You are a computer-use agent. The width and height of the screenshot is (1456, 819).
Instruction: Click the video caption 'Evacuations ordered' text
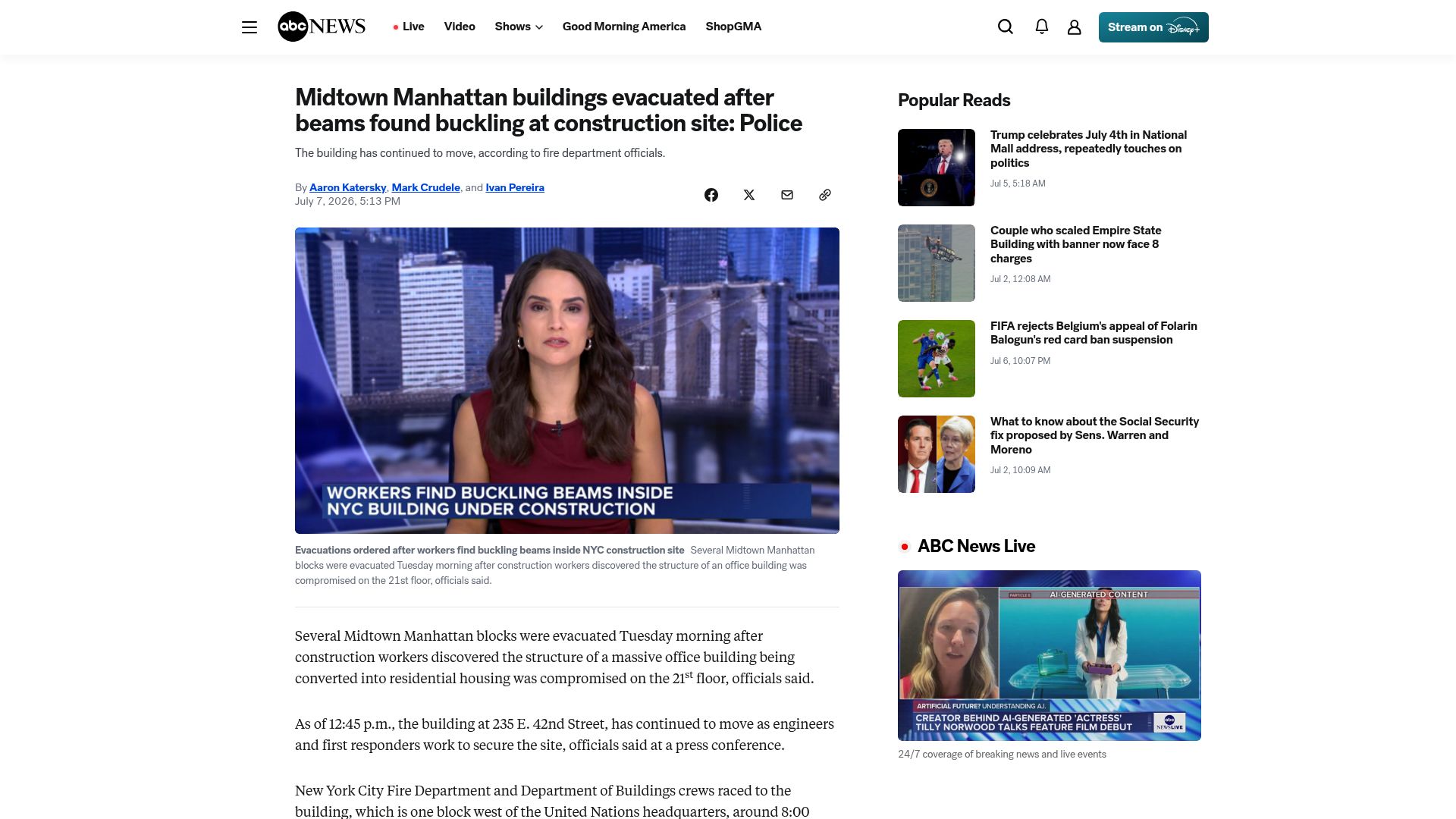pyautogui.click(x=490, y=550)
